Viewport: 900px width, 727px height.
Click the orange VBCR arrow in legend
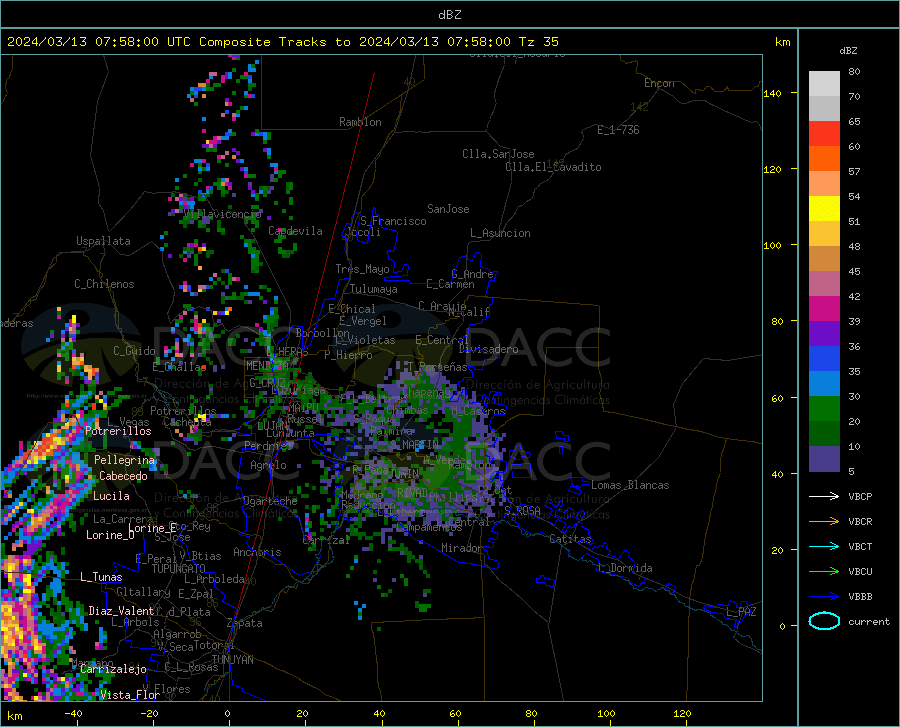click(824, 522)
